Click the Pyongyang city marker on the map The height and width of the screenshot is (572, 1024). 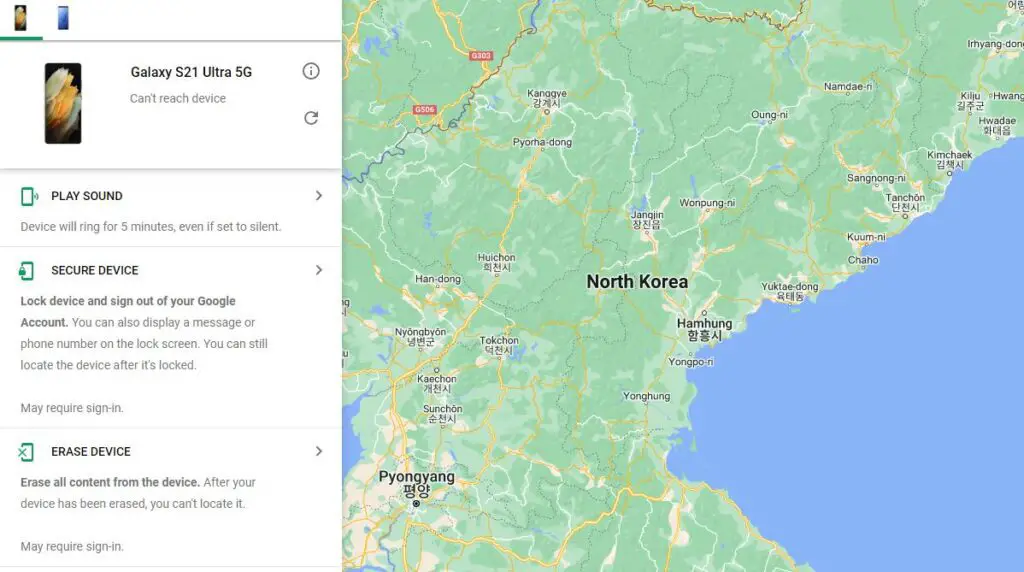tap(416, 503)
